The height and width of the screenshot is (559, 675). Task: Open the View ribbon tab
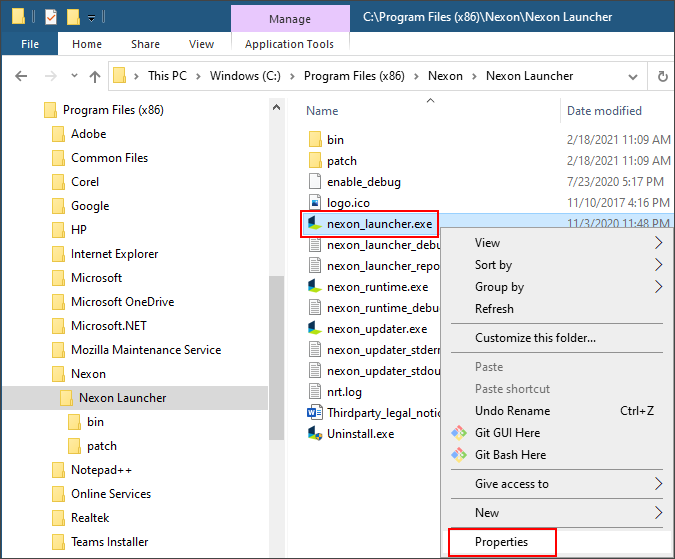201,44
